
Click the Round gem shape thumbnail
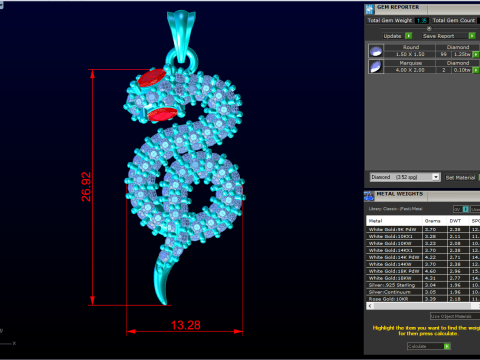point(376,51)
